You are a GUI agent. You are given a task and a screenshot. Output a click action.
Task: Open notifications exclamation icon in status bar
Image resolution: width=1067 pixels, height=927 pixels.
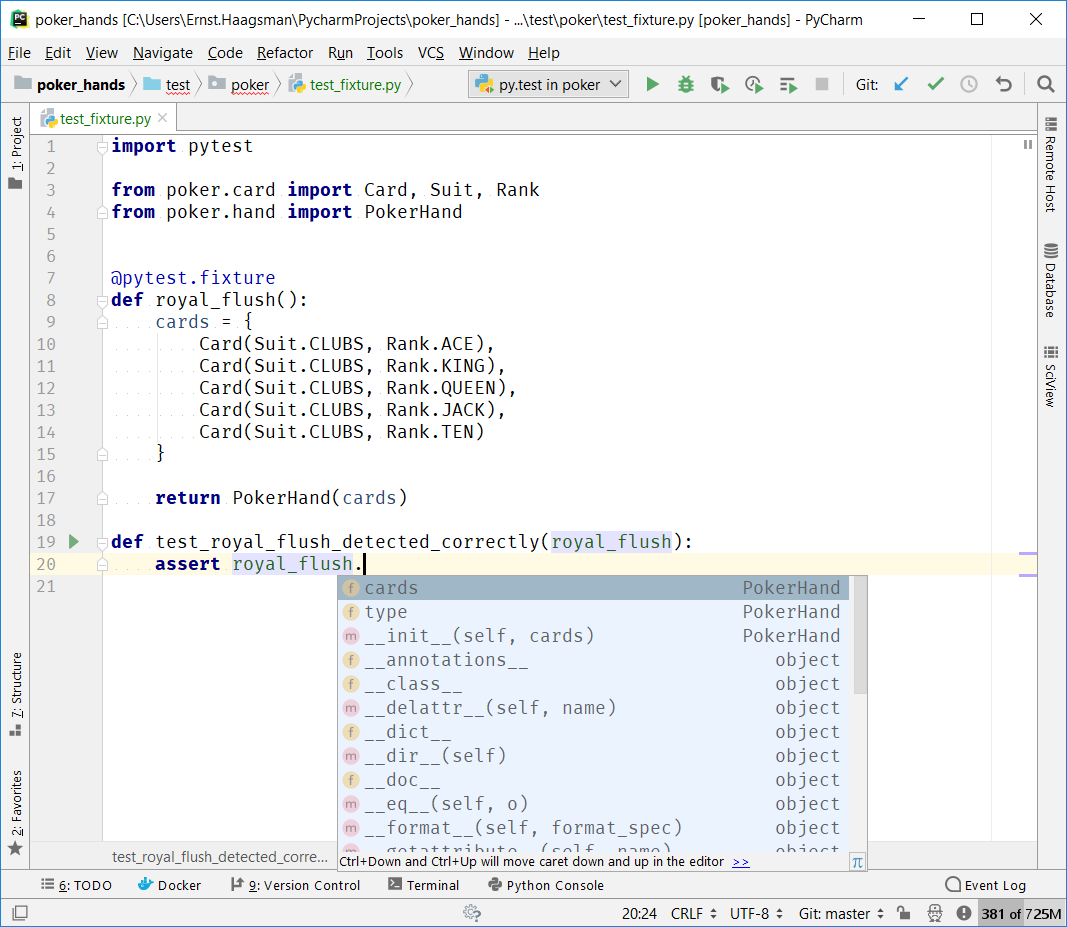(x=964, y=913)
